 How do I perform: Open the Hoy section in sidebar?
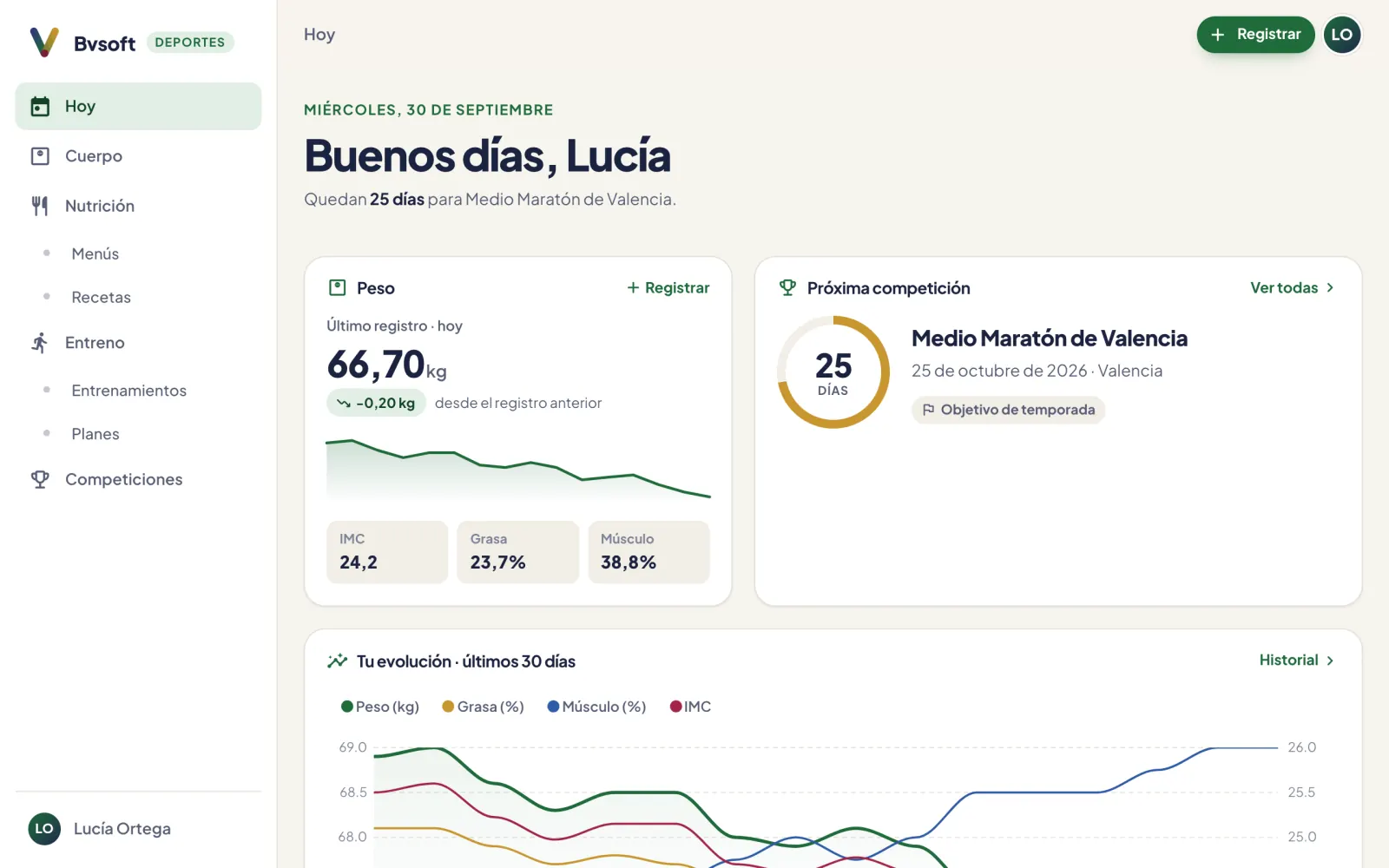point(138,107)
